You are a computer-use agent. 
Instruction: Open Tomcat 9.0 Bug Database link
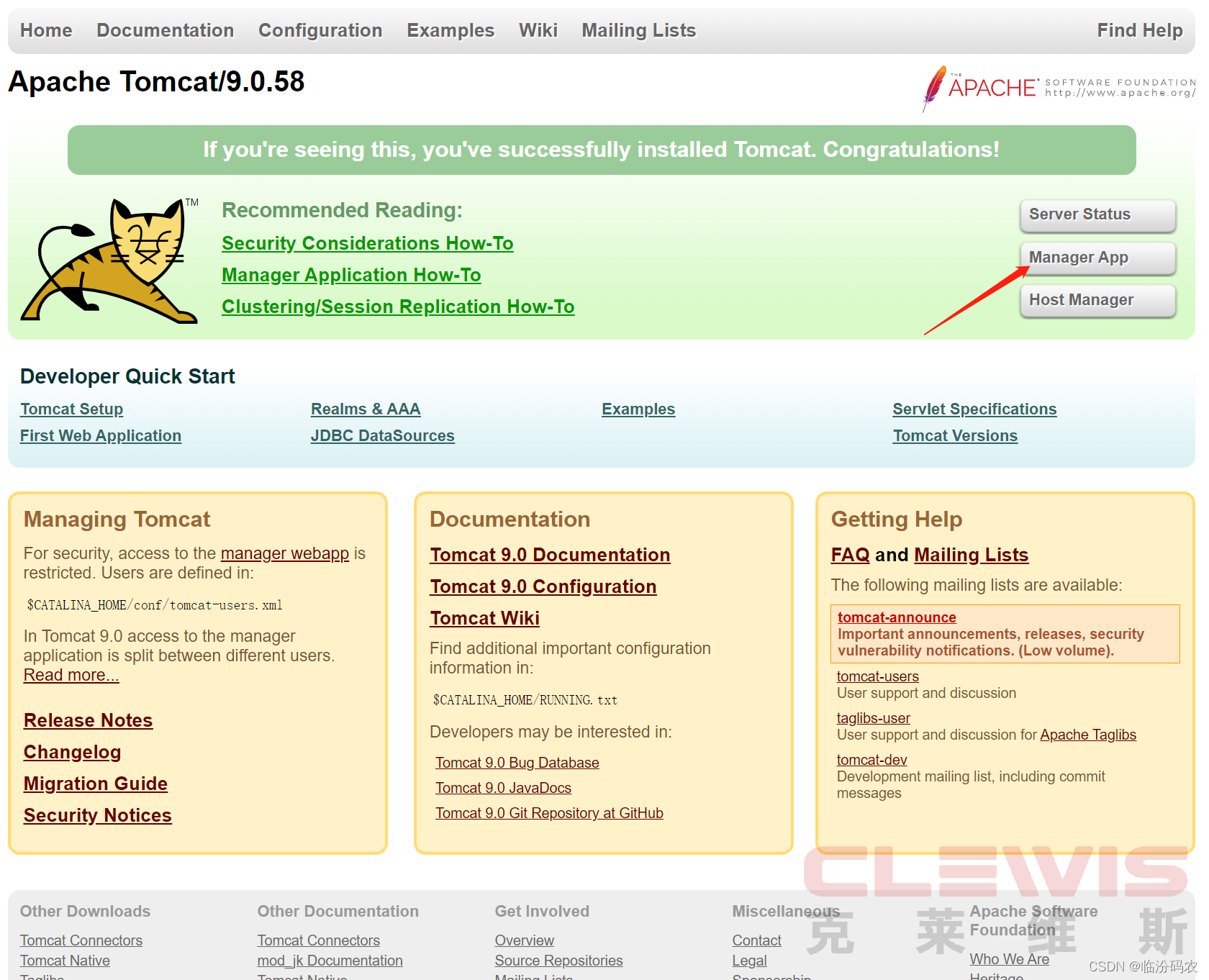tap(517, 763)
